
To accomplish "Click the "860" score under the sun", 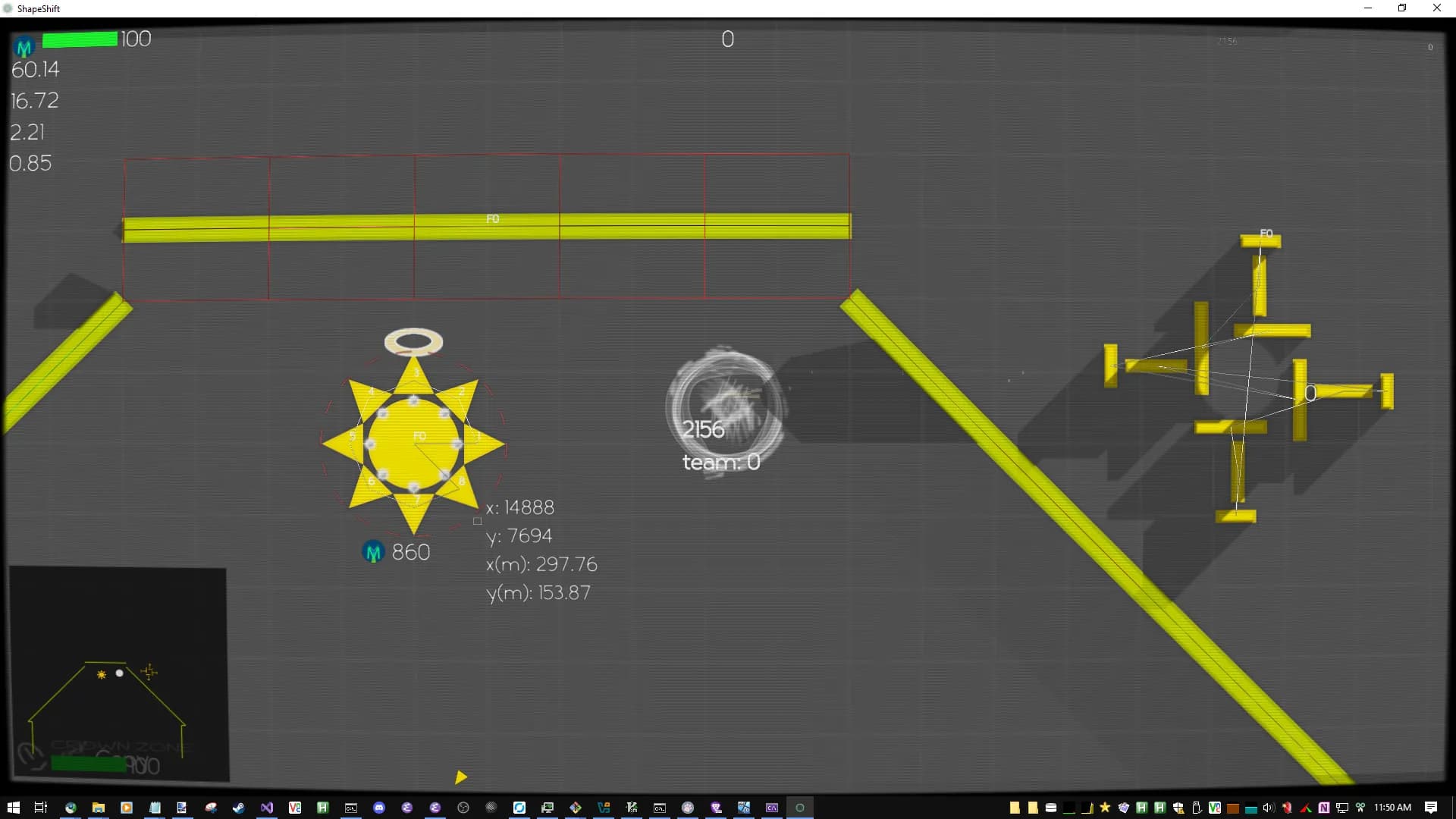I will pyautogui.click(x=411, y=552).
